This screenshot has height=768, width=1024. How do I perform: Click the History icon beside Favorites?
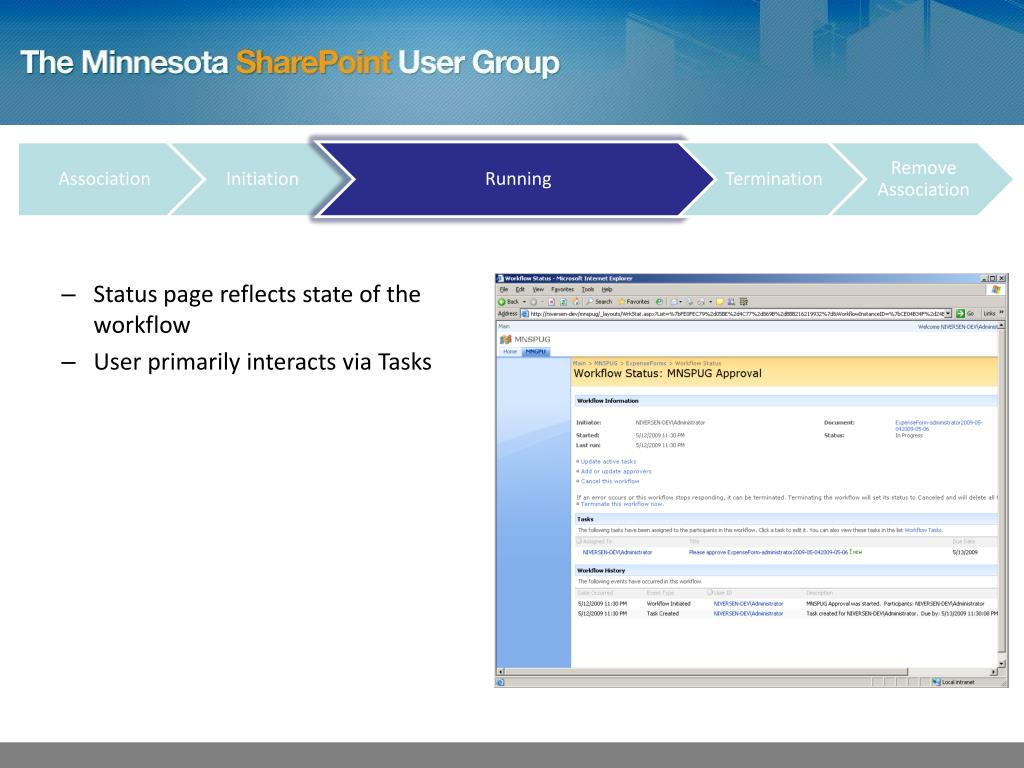pyautogui.click(x=659, y=302)
